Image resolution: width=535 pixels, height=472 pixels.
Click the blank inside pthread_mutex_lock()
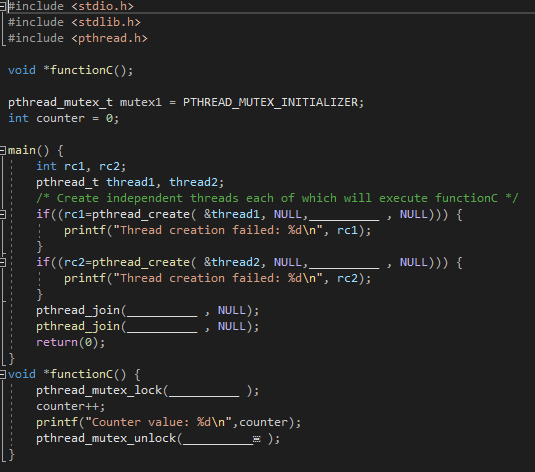(x=204, y=392)
